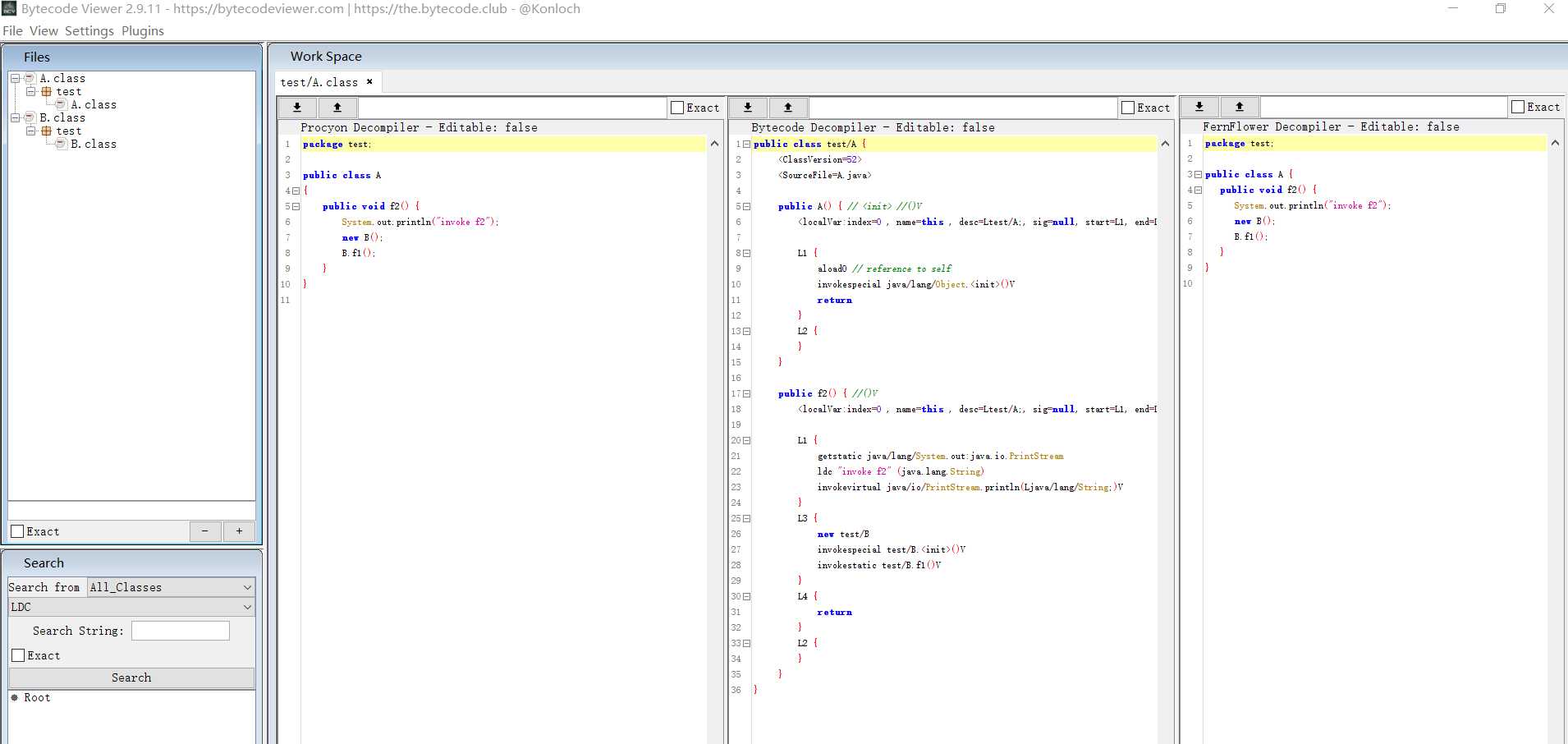Click search-up arrow in FernFlower Decompiler pane
Image resolution: width=1568 pixels, height=744 pixels.
point(1239,107)
